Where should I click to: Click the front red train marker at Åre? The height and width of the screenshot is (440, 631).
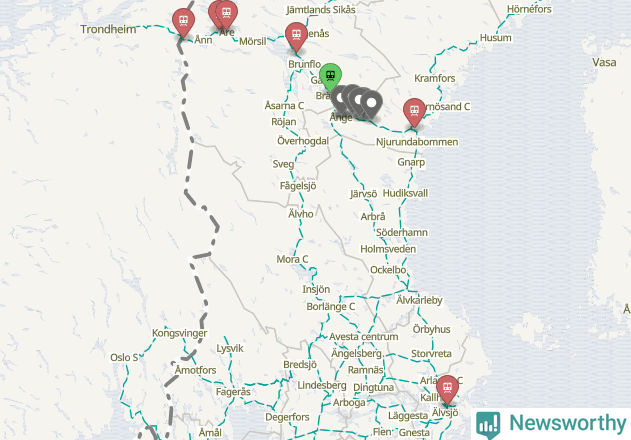pos(227,14)
